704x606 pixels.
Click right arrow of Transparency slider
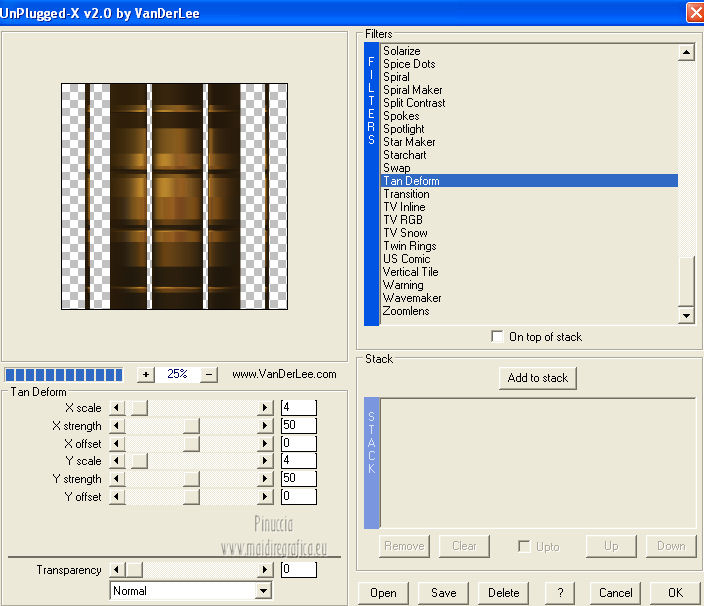coord(265,570)
